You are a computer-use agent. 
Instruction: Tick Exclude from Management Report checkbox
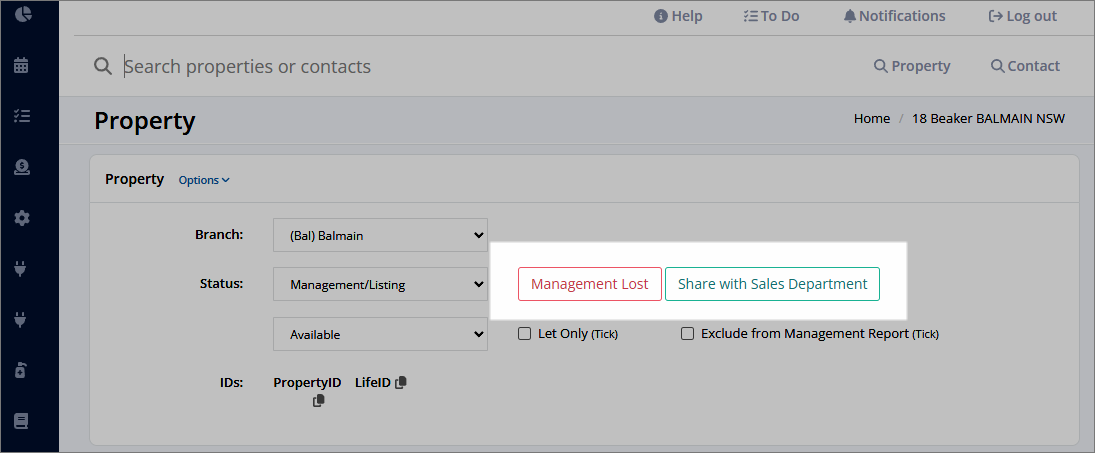point(687,334)
